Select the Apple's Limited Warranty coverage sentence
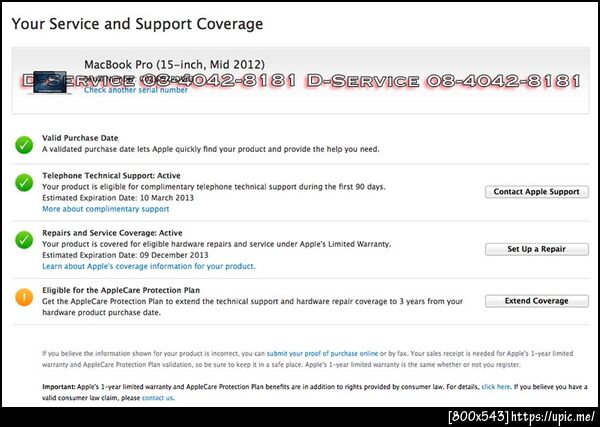The image size is (600, 427). 217,244
